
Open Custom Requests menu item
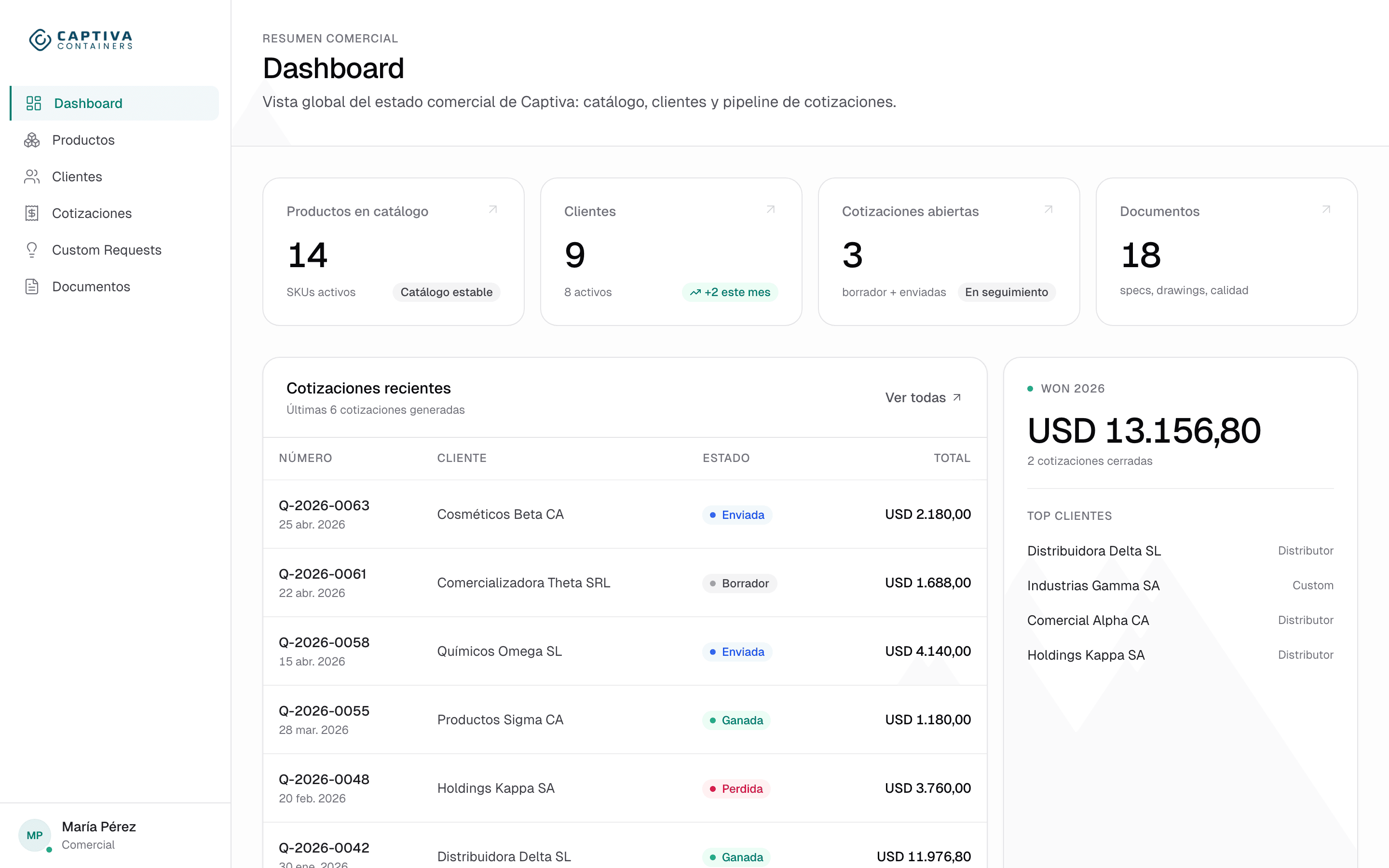[114, 250]
